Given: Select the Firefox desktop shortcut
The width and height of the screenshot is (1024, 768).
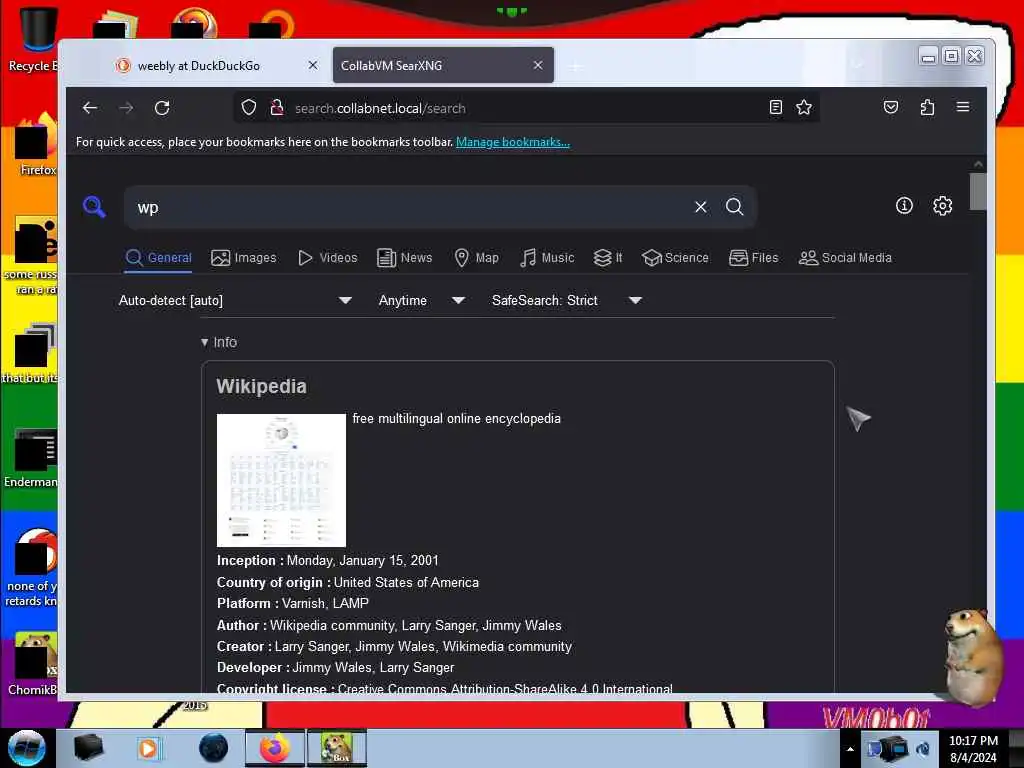Looking at the screenshot, I should pyautogui.click(x=34, y=145).
